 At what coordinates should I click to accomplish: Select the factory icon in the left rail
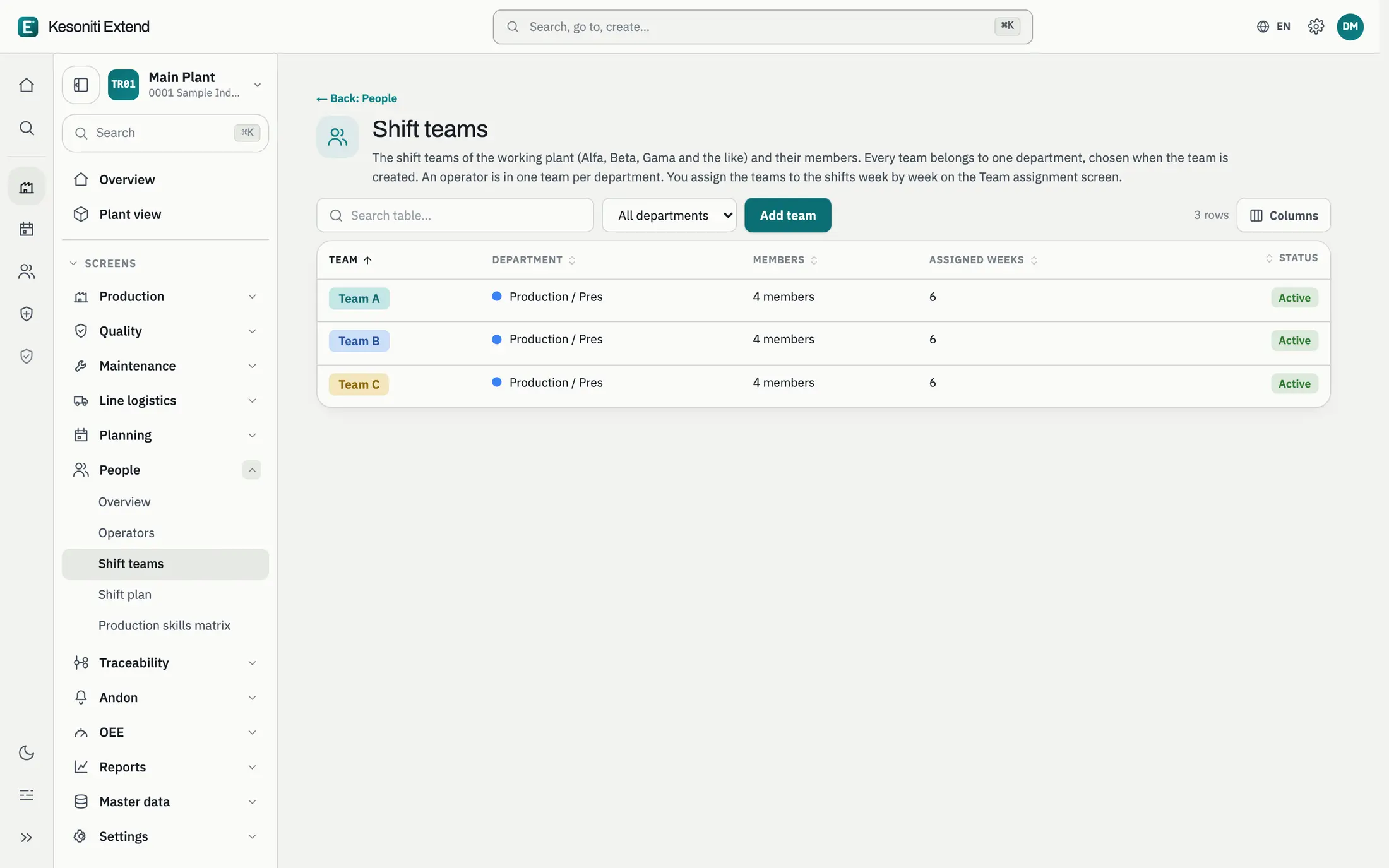point(27,187)
